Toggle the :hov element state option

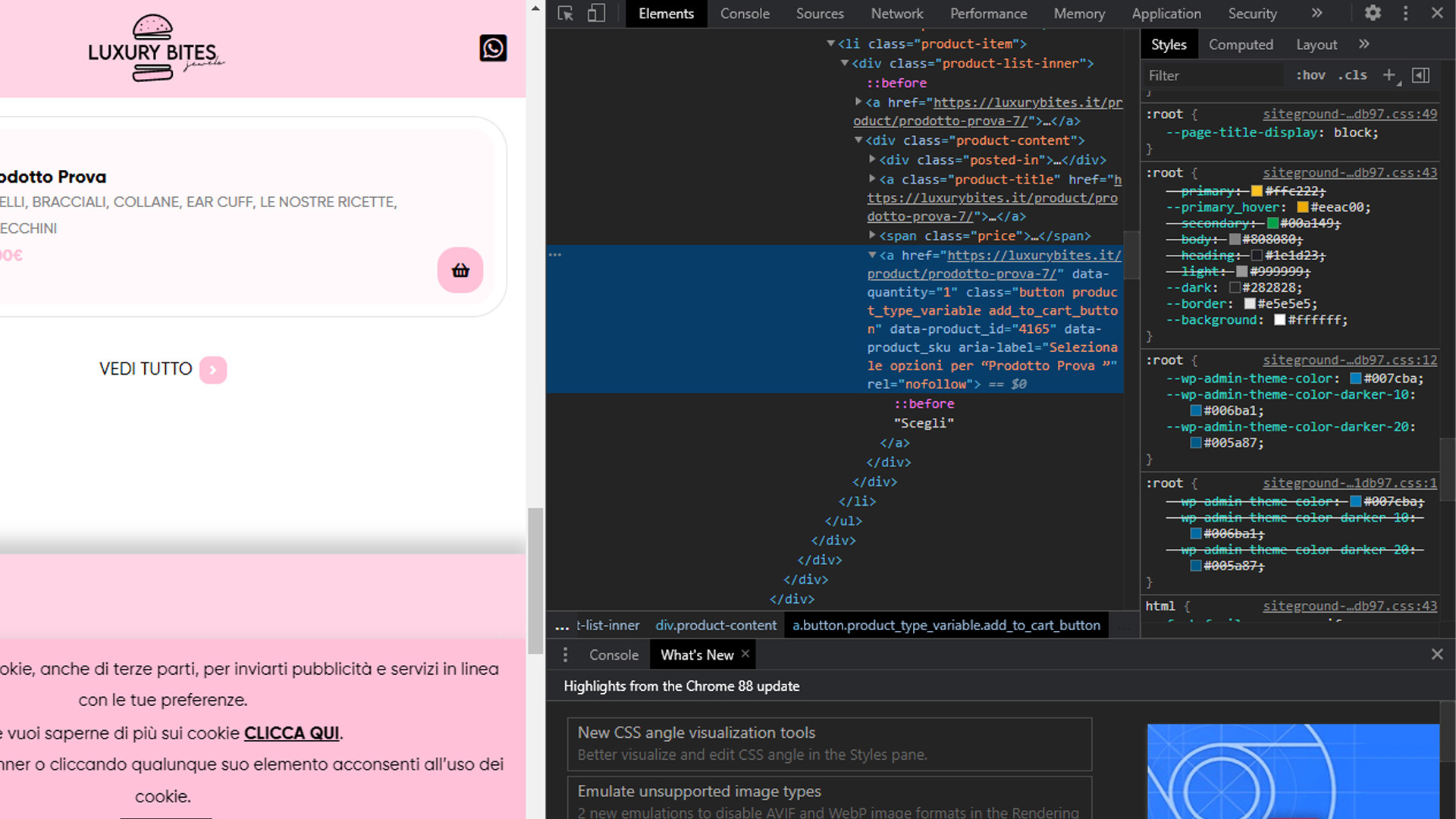[1310, 75]
